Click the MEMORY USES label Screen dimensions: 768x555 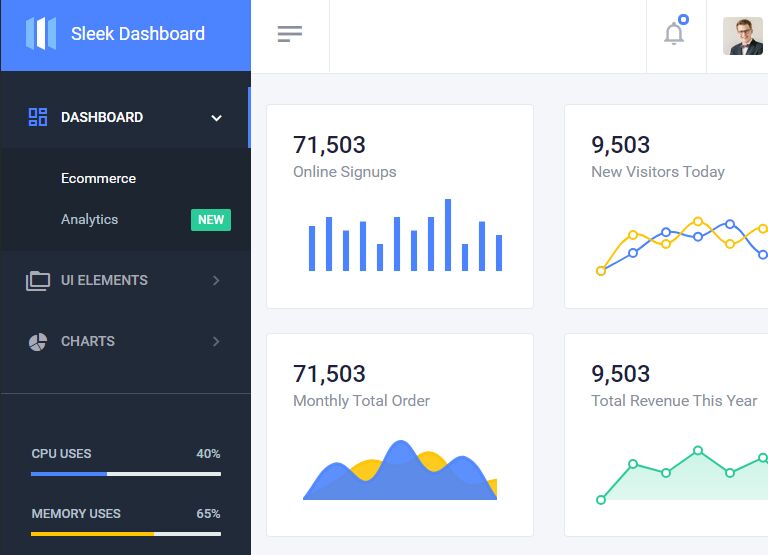click(x=76, y=513)
